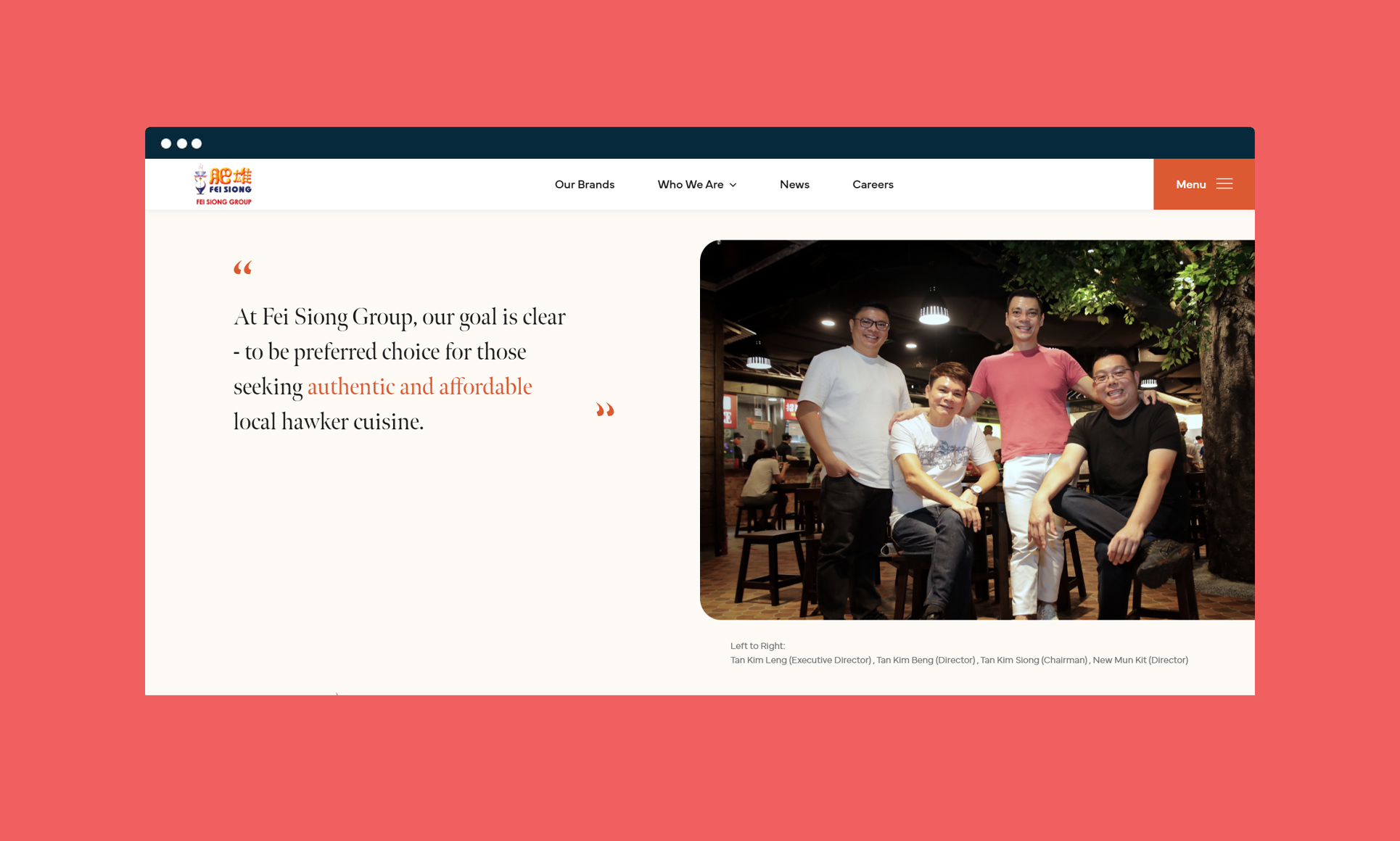The height and width of the screenshot is (841, 1400).
Task: Click the Fei Siong Group logo
Action: 223,185
